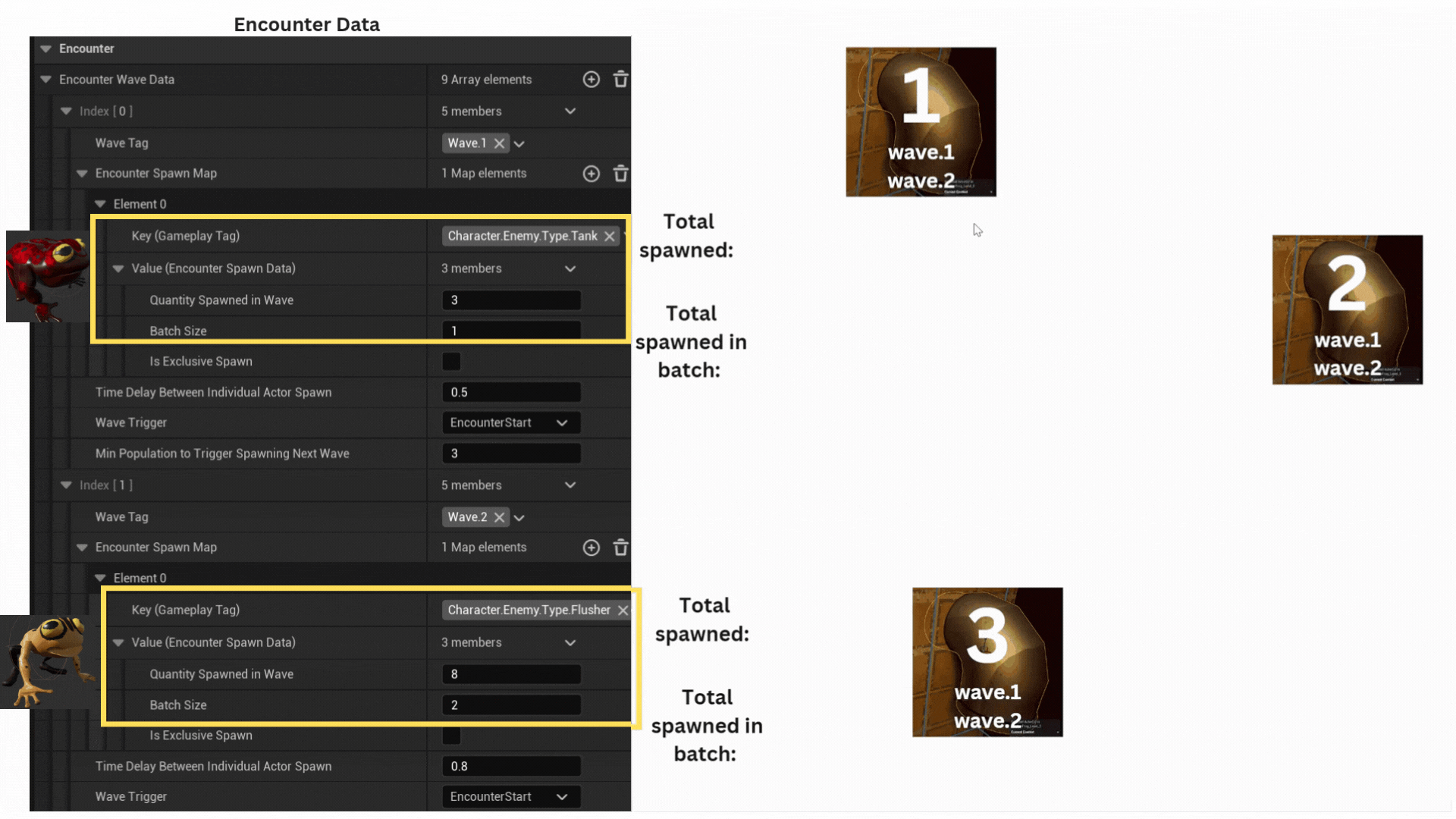This screenshot has width=1456, height=819.
Task: Open Wave.1 tag picker dropdown arrow
Action: 519,144
